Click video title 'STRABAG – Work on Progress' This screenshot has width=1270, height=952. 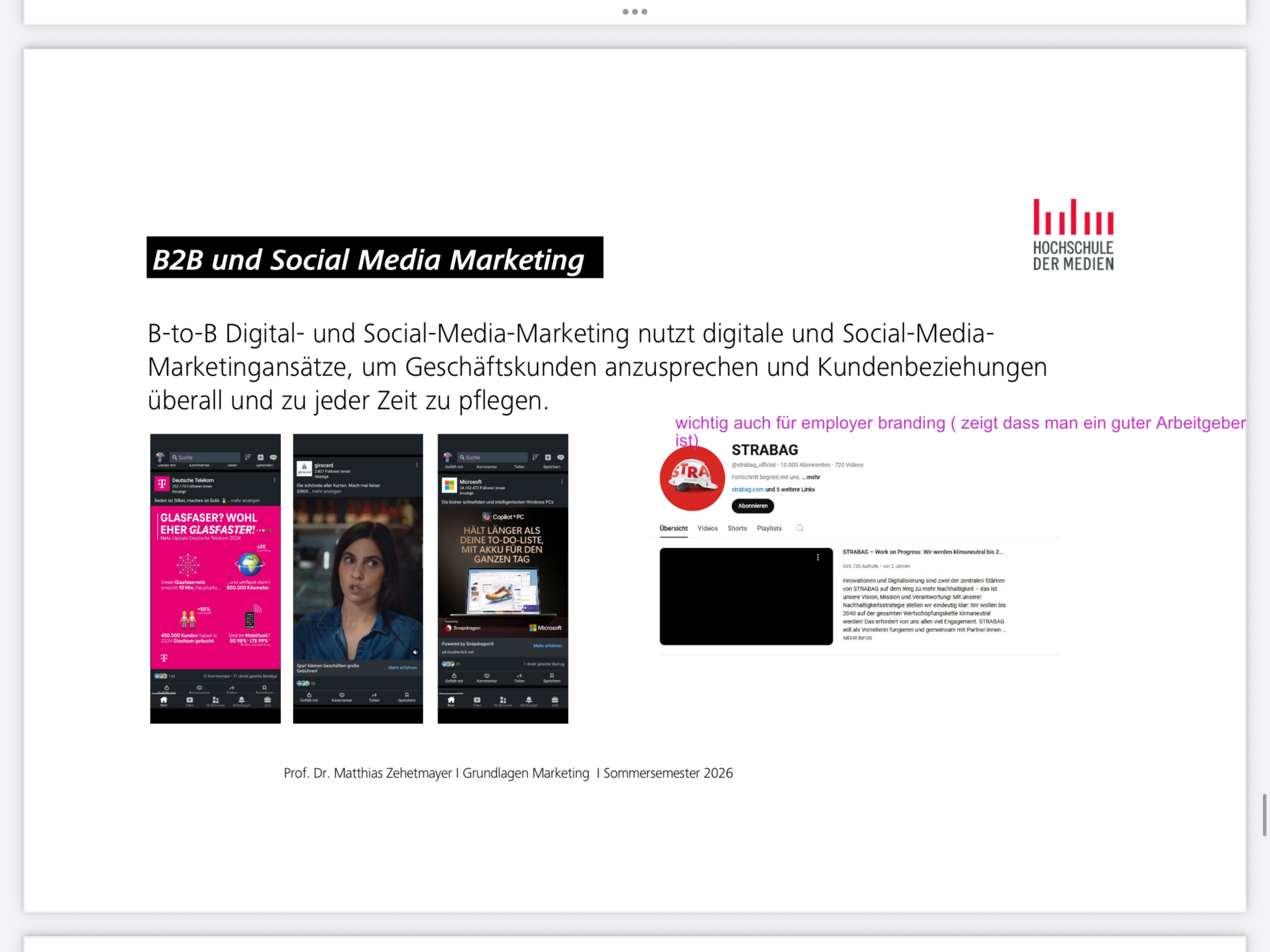coord(923,552)
